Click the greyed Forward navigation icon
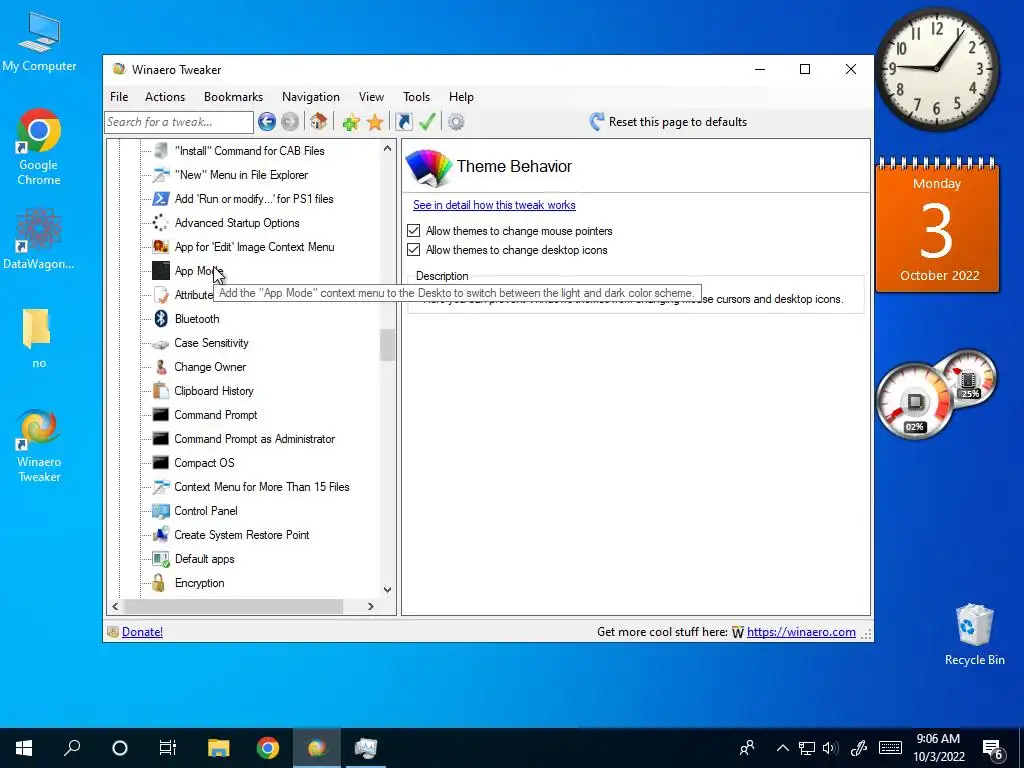Image resolution: width=1024 pixels, height=768 pixels. coord(290,121)
